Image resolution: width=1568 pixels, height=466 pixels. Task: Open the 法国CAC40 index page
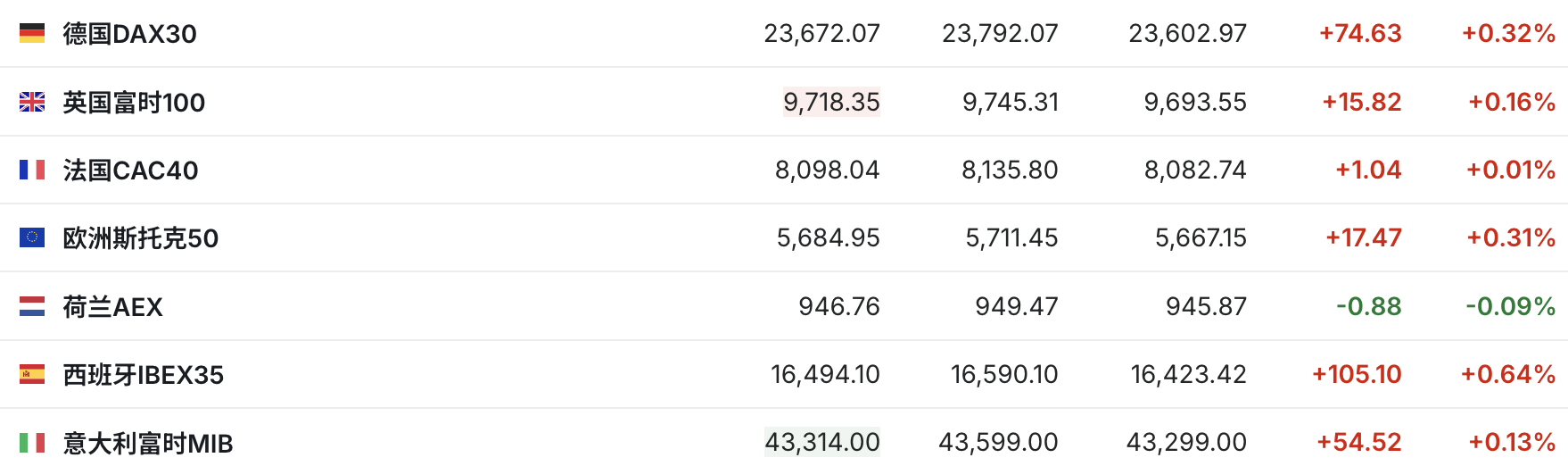point(130,171)
